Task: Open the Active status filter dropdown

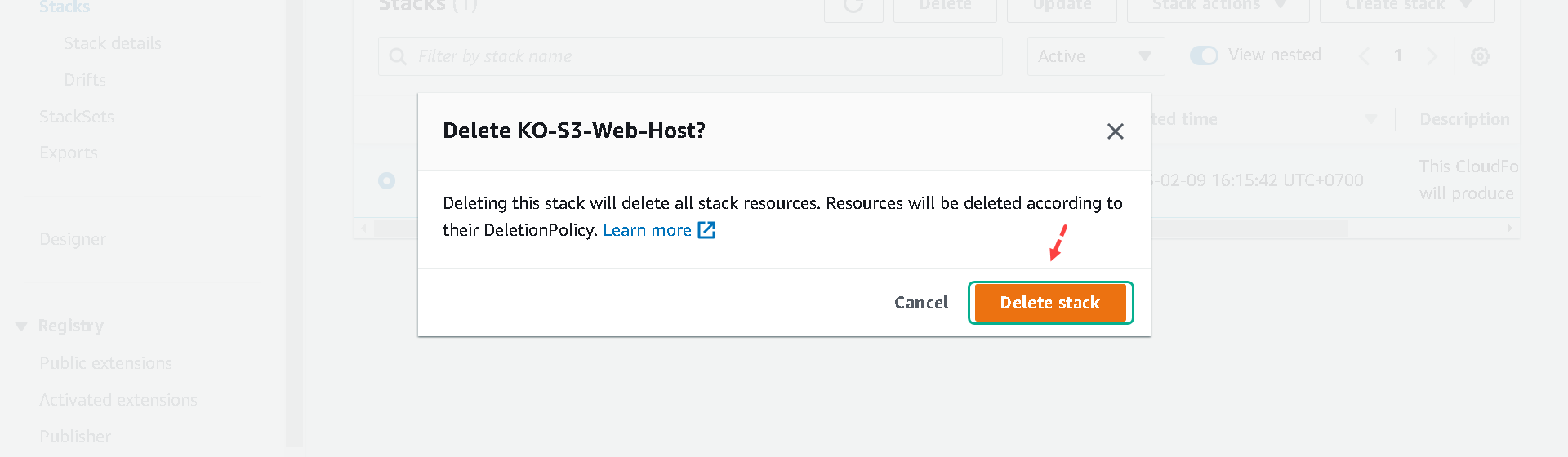Action: [x=1096, y=56]
